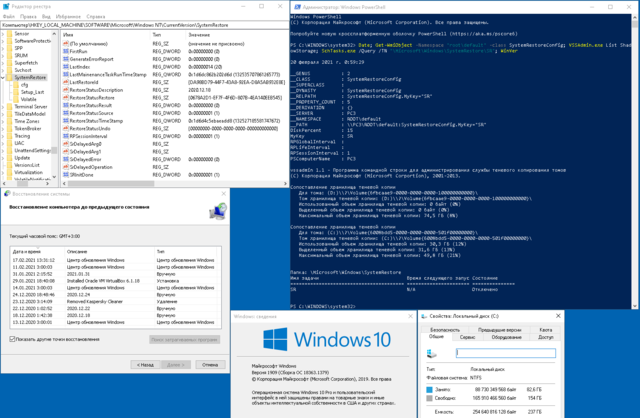Screen dimensions: 640x418
Task: Collapse the SystemRestore registry key
Action: pyautogui.click(x=3, y=78)
